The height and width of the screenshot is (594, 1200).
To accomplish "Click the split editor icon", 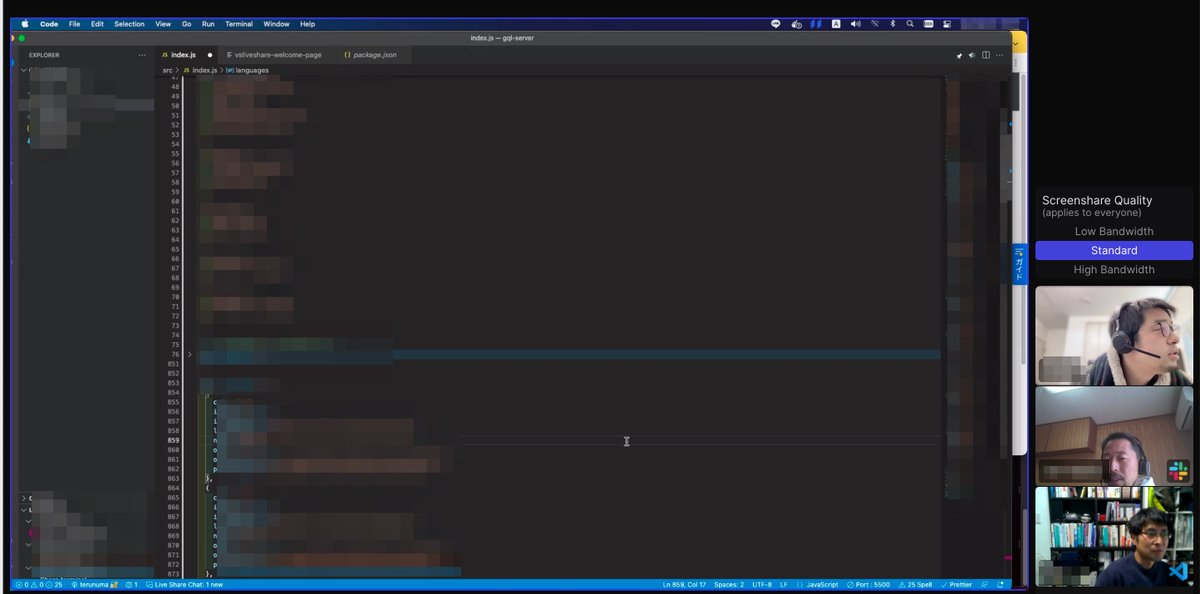I will (x=986, y=55).
